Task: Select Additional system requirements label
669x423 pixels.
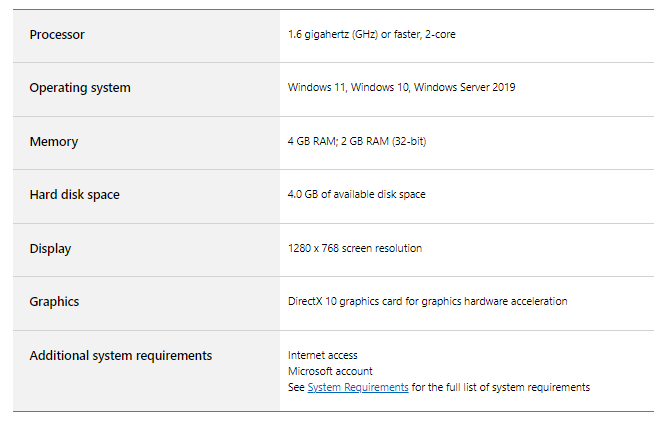Action: [x=121, y=356]
